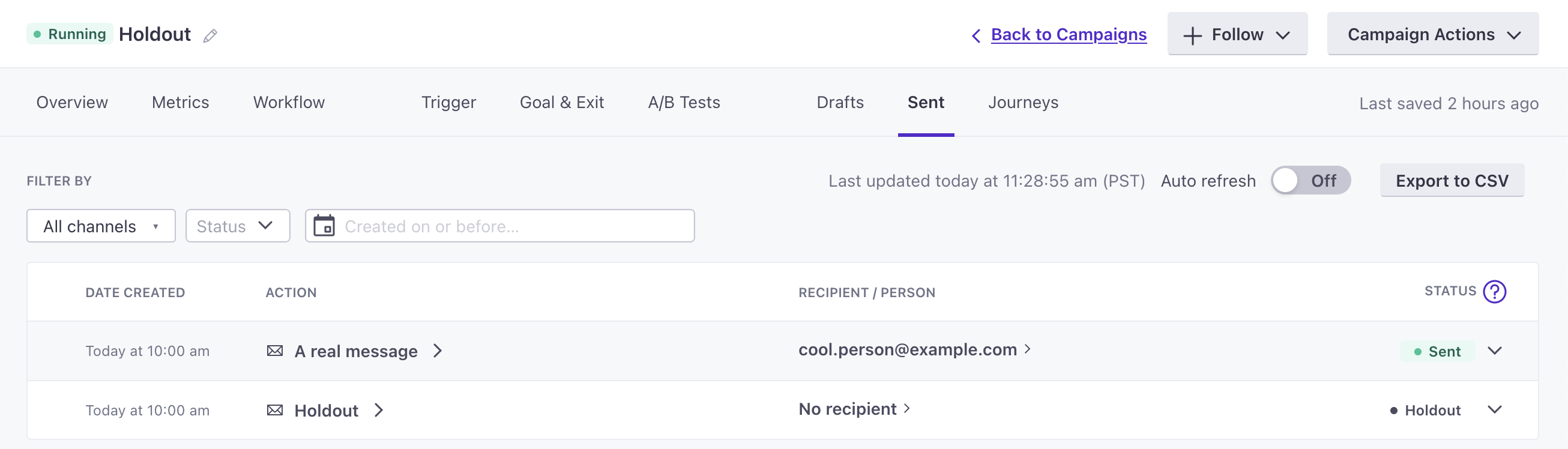Click the back arrow next to Back to Campaigns
The height and width of the screenshot is (449, 1568).
[x=975, y=36]
